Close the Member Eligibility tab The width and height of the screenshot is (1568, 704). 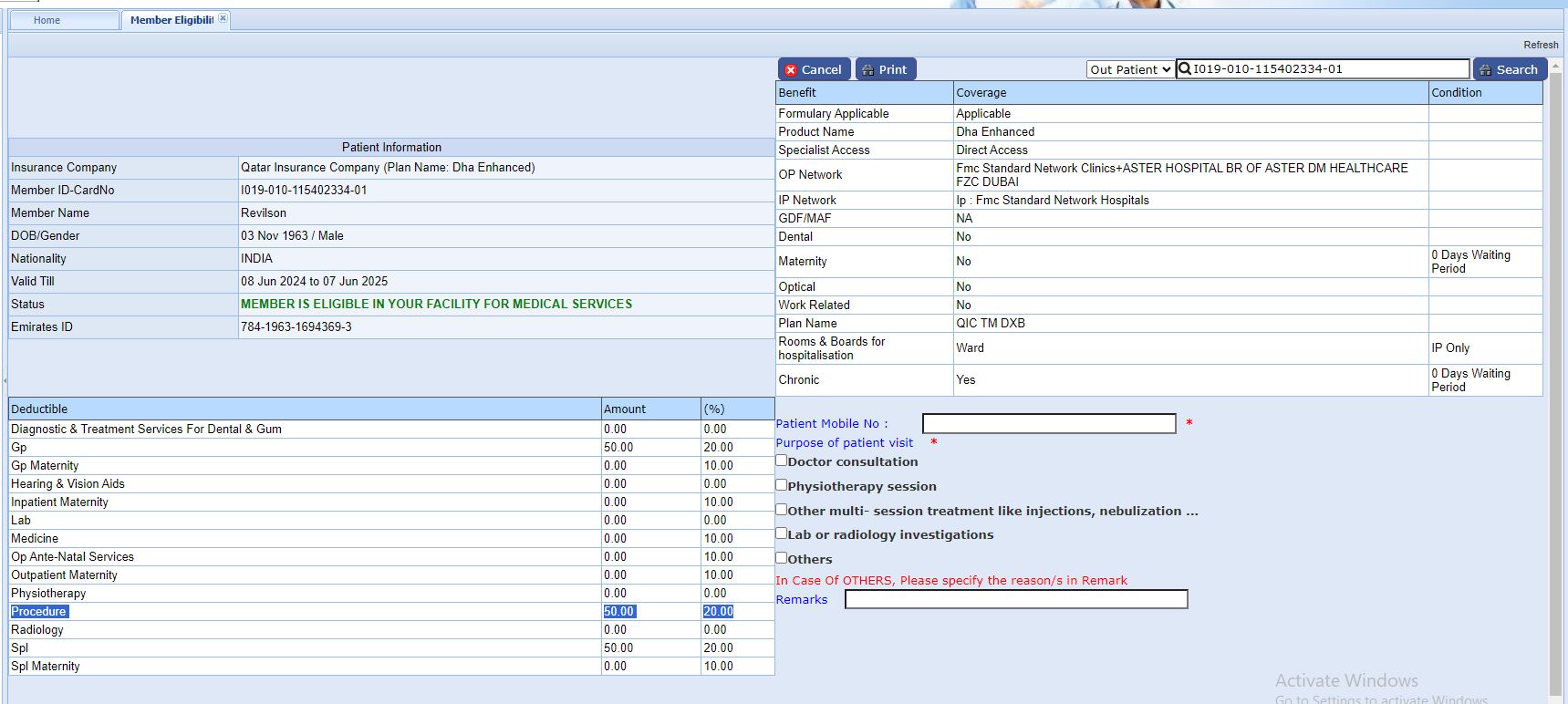(223, 18)
